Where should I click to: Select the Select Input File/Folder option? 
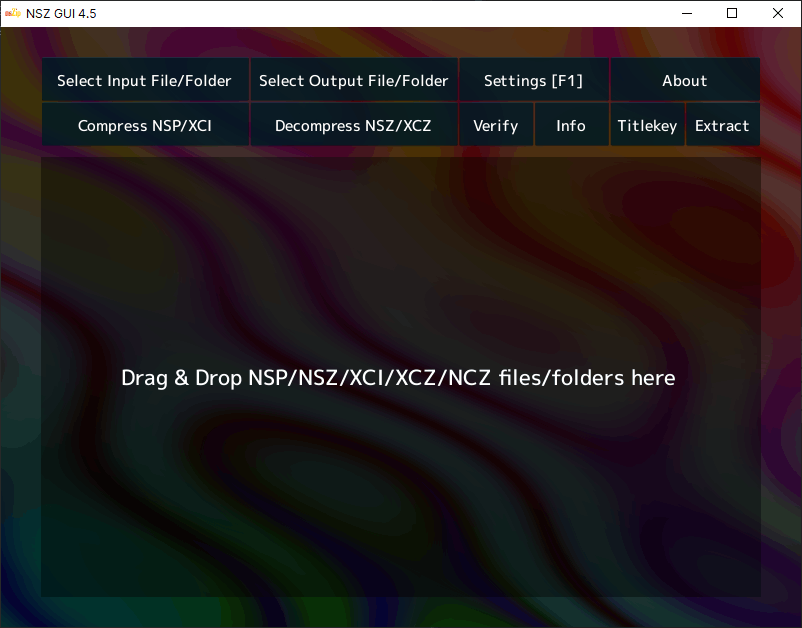click(145, 80)
